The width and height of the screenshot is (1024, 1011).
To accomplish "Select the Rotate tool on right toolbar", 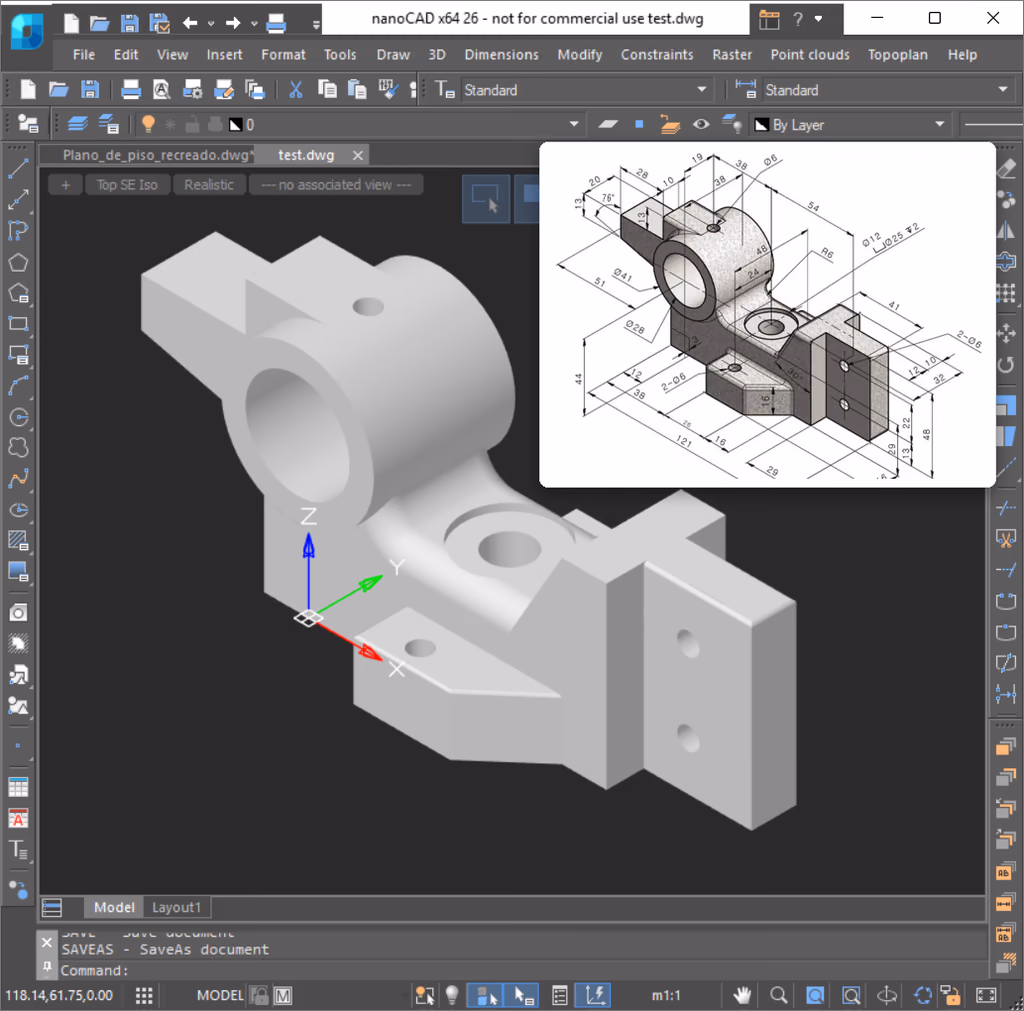I will coord(1006,364).
